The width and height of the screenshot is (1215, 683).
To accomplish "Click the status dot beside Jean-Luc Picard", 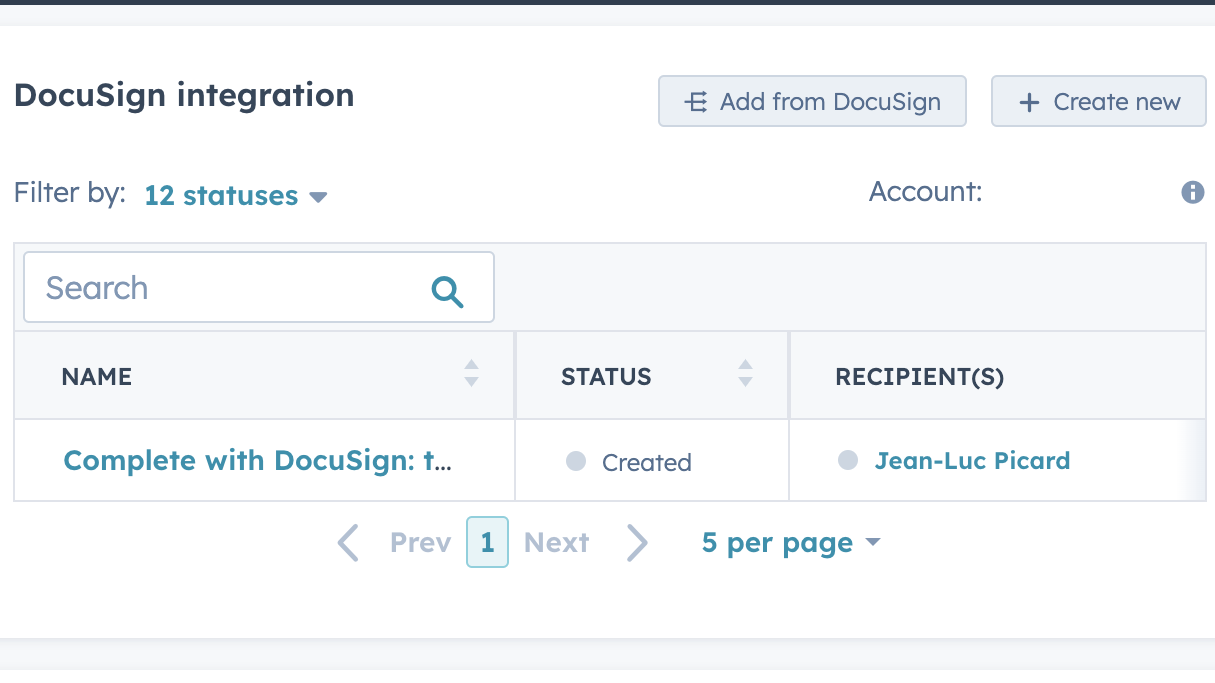I will coord(848,460).
